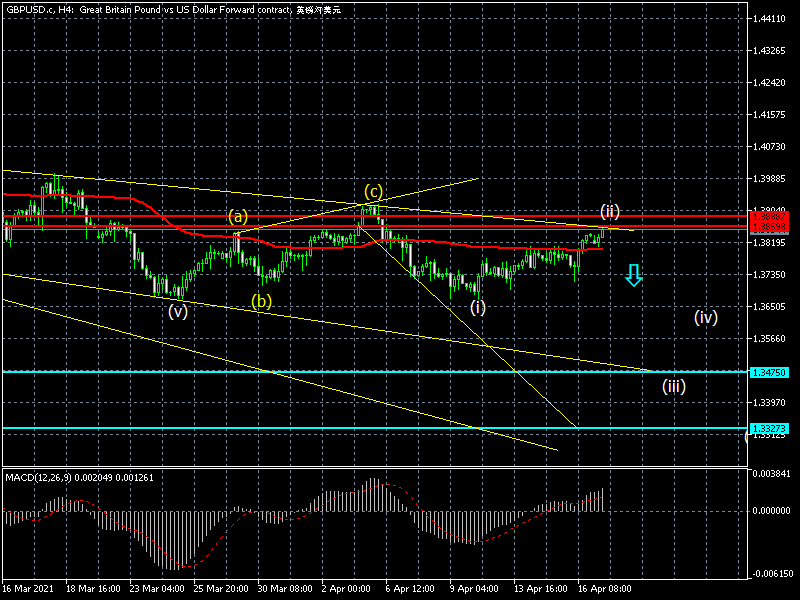Select the projected (iii) wave label
The image size is (800, 600).
pyautogui.click(x=673, y=386)
